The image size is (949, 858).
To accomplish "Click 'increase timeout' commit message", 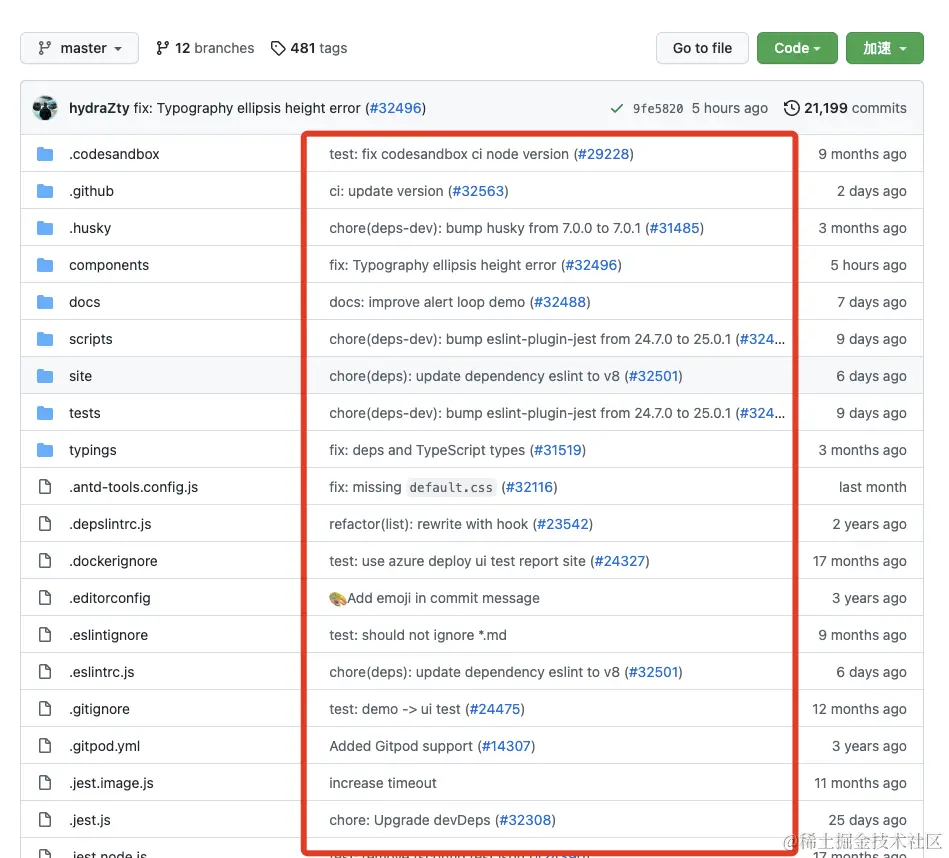I will 383,783.
